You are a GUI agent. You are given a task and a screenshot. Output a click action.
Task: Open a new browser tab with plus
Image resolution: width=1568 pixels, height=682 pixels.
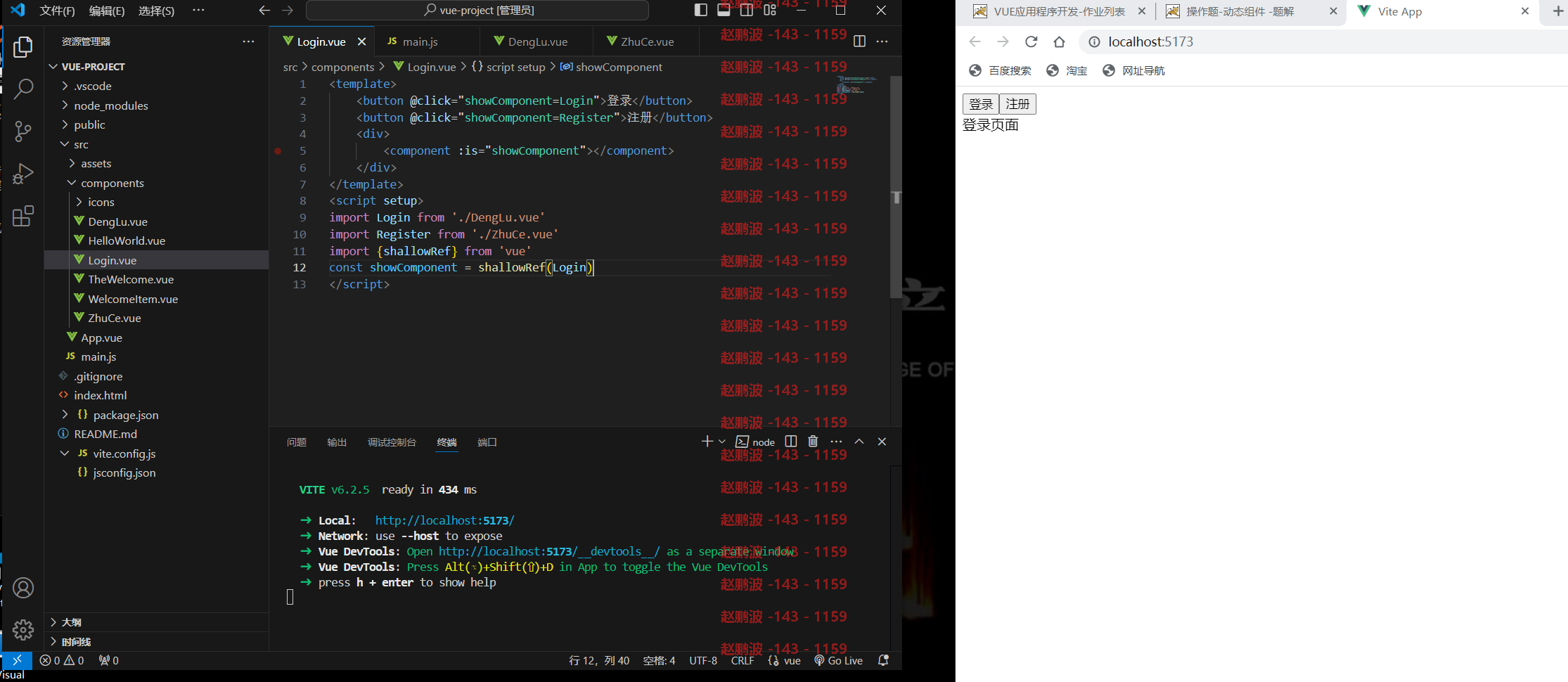tap(1557, 11)
